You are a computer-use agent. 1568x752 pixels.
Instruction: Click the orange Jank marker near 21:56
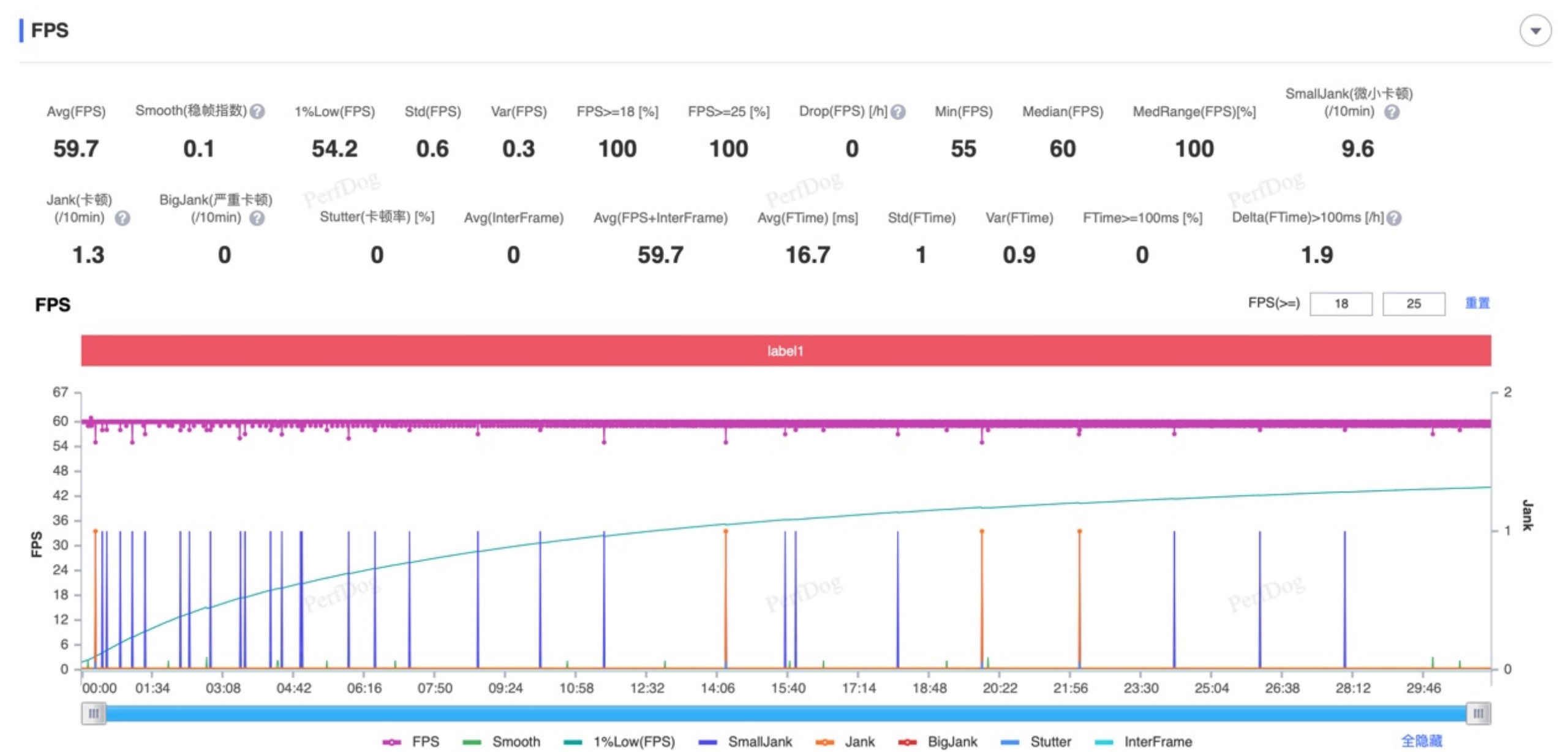click(1079, 532)
